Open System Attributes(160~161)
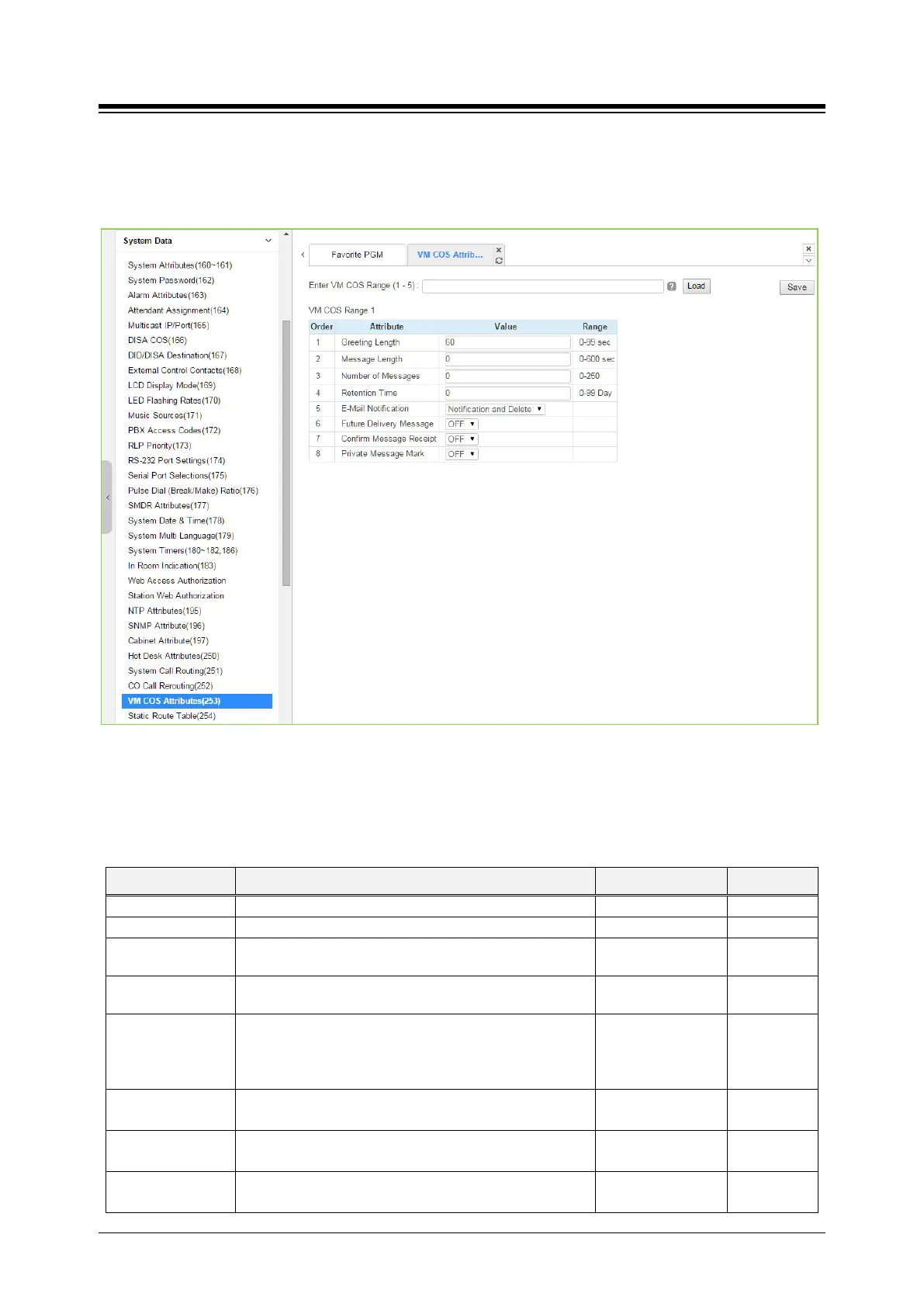This screenshot has width=924, height=1307. click(180, 265)
